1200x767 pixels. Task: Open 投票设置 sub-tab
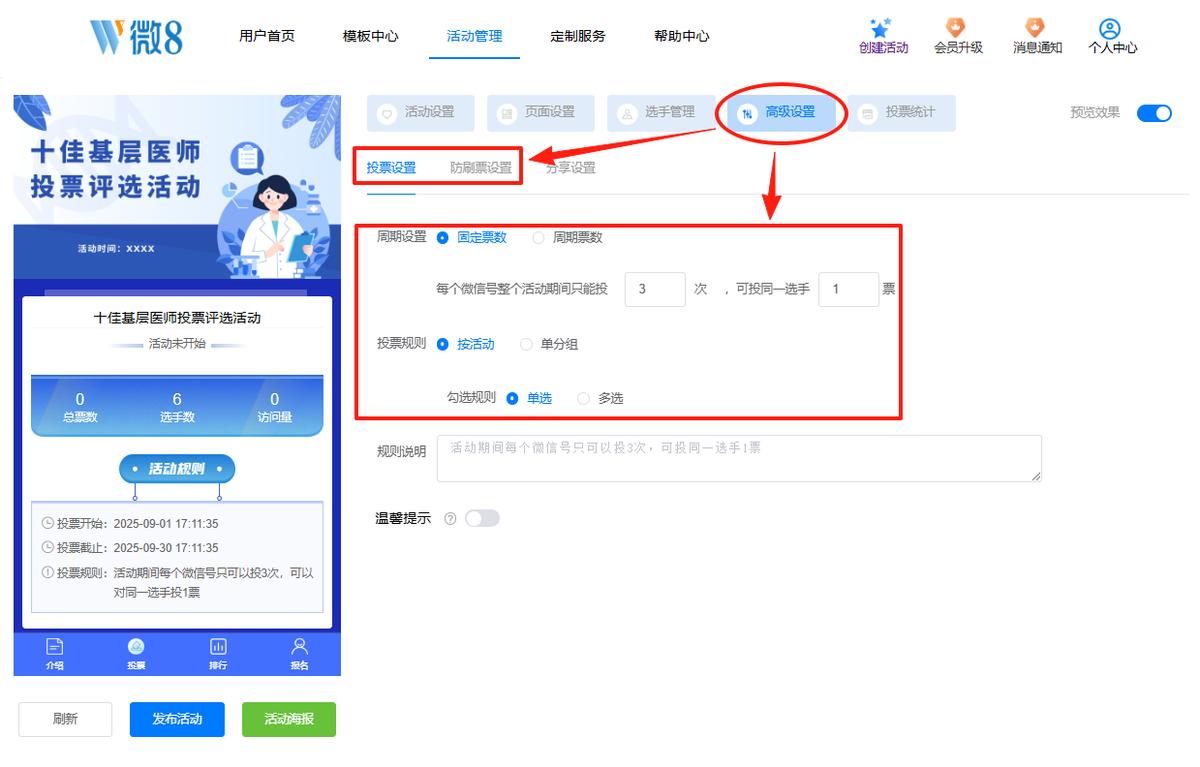click(391, 168)
